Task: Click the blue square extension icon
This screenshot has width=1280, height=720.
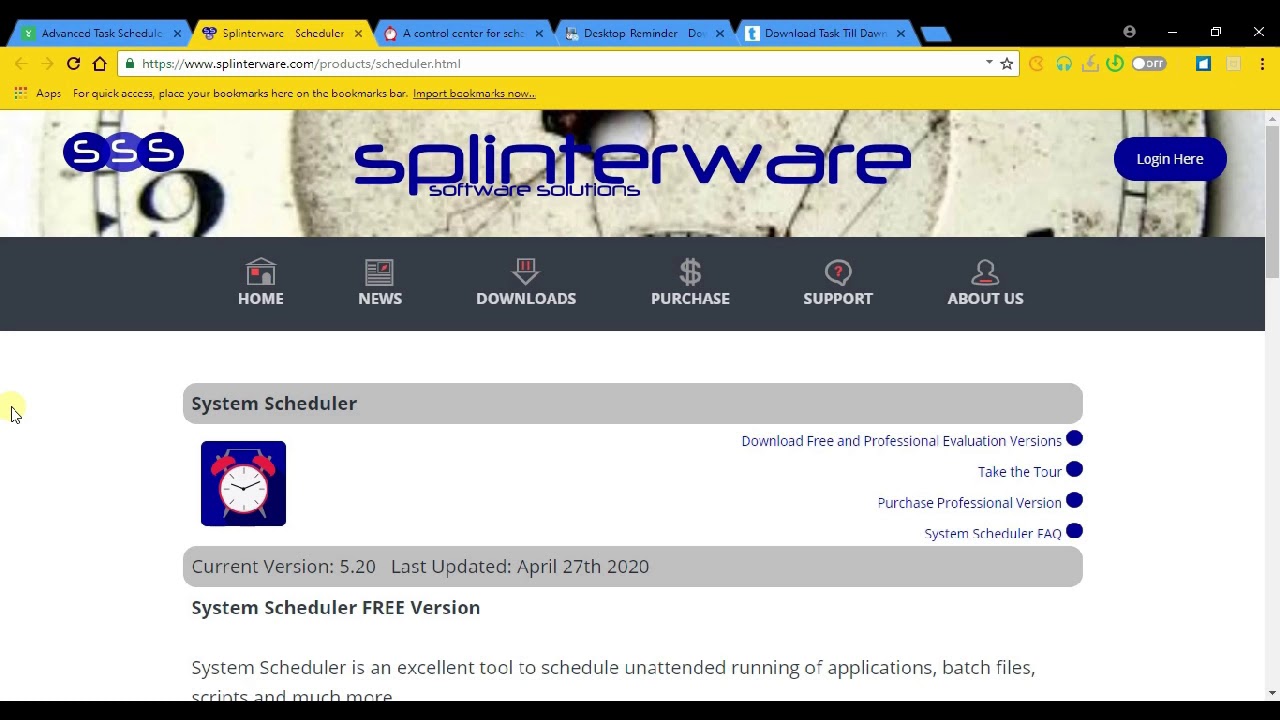Action: (x=1203, y=63)
